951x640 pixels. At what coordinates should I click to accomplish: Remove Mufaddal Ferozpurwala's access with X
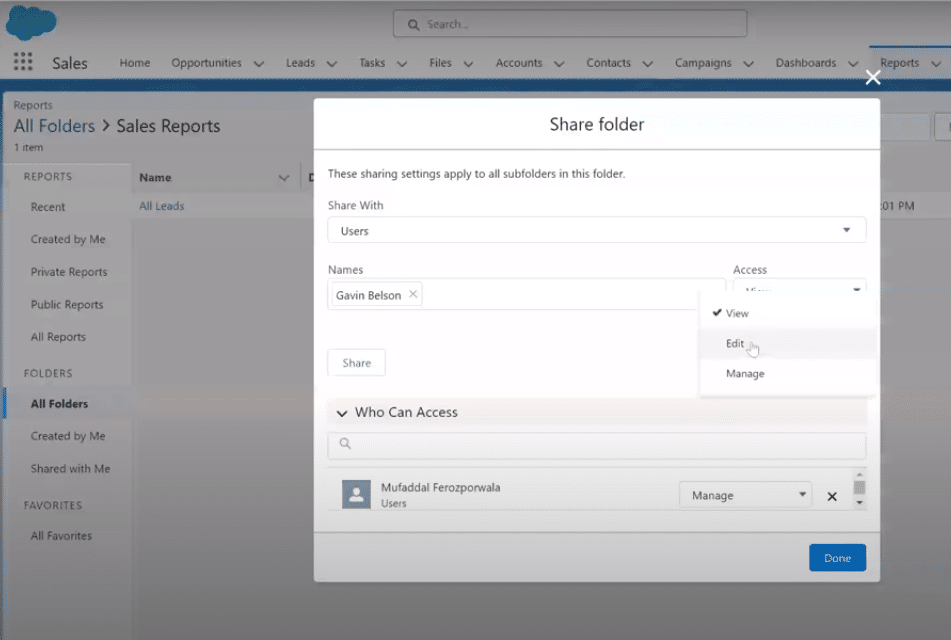[x=832, y=496]
